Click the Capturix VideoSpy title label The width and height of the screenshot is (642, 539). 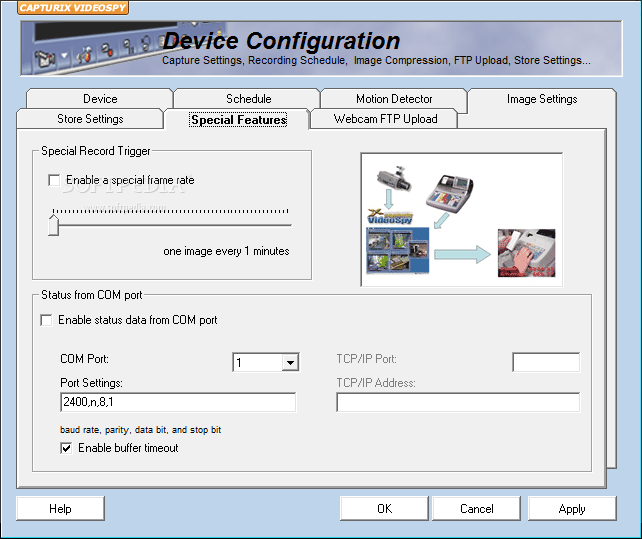(73, 8)
